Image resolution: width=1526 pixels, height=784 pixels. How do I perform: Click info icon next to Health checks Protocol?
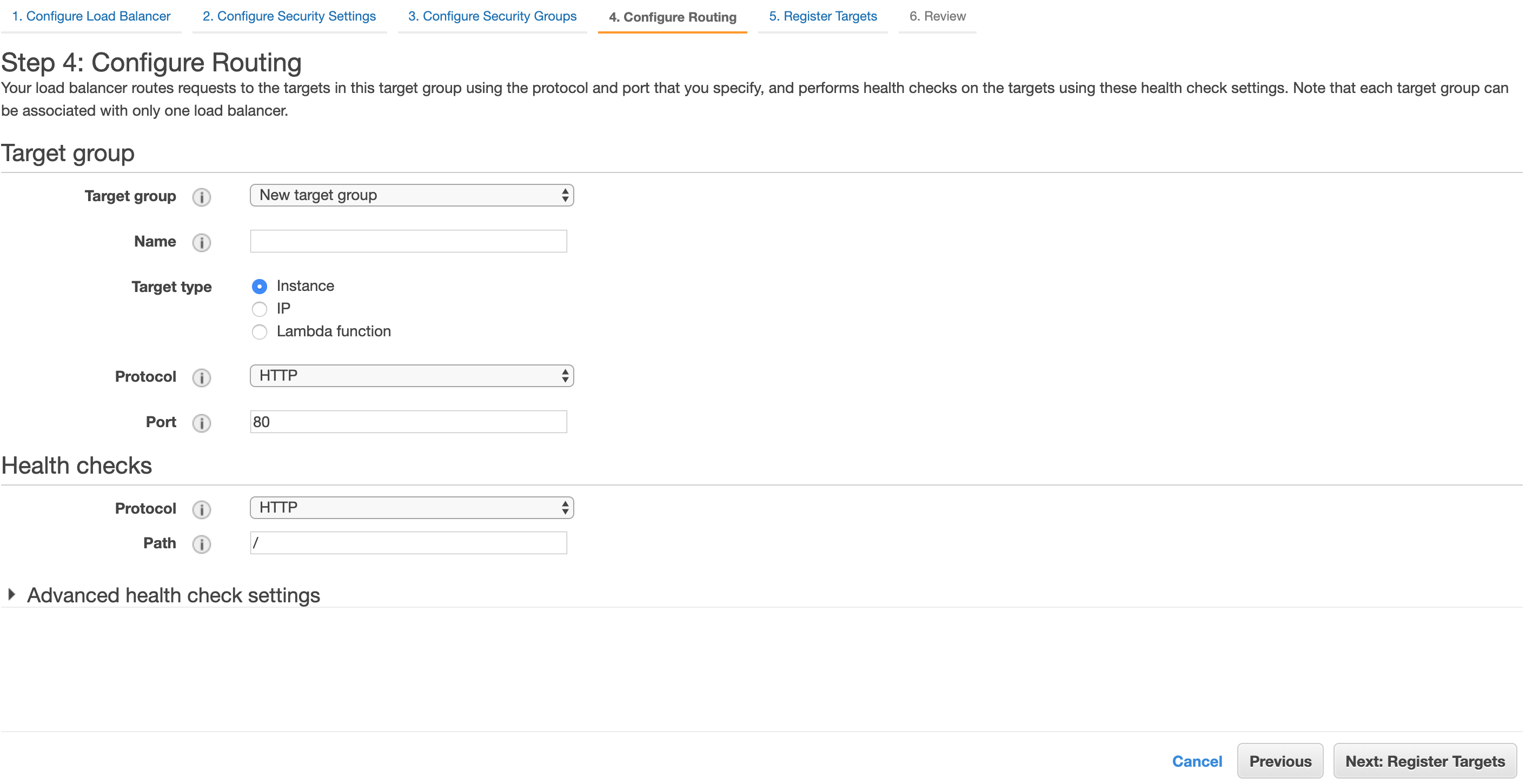(201, 509)
